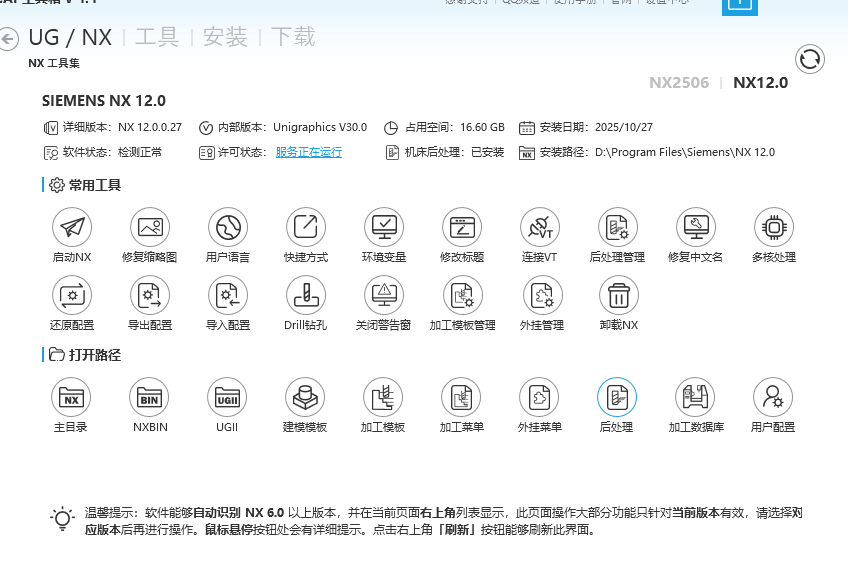The width and height of the screenshot is (848, 562).
Task: Click the 打开路径 section header
Action: [95, 355]
